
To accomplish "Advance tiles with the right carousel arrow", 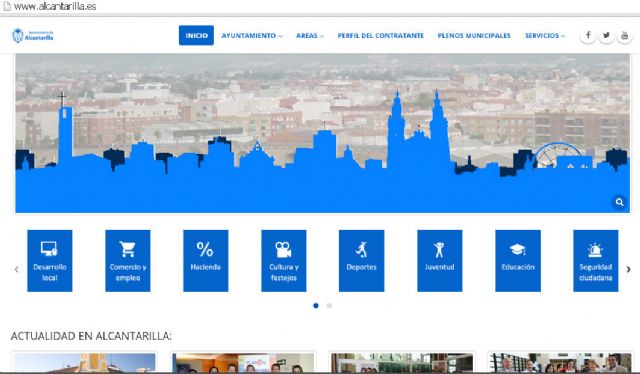I will pyautogui.click(x=629, y=269).
